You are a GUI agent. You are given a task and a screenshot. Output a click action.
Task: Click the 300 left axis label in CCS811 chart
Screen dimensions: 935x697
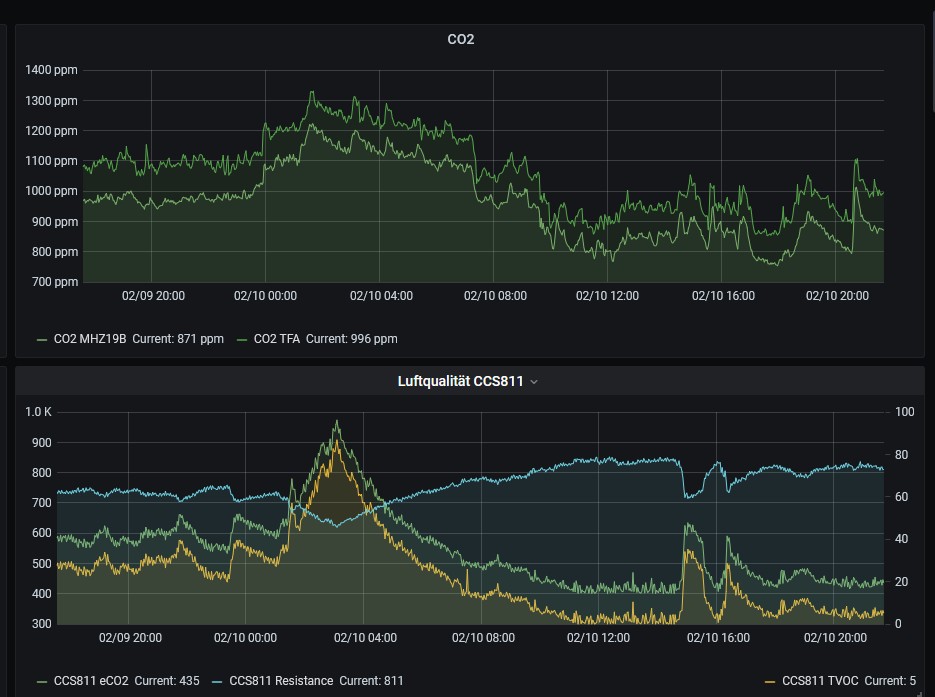[x=42, y=624]
